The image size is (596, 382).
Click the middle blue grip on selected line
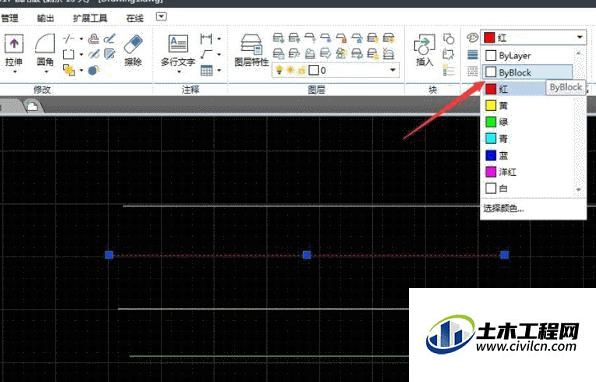coord(307,255)
